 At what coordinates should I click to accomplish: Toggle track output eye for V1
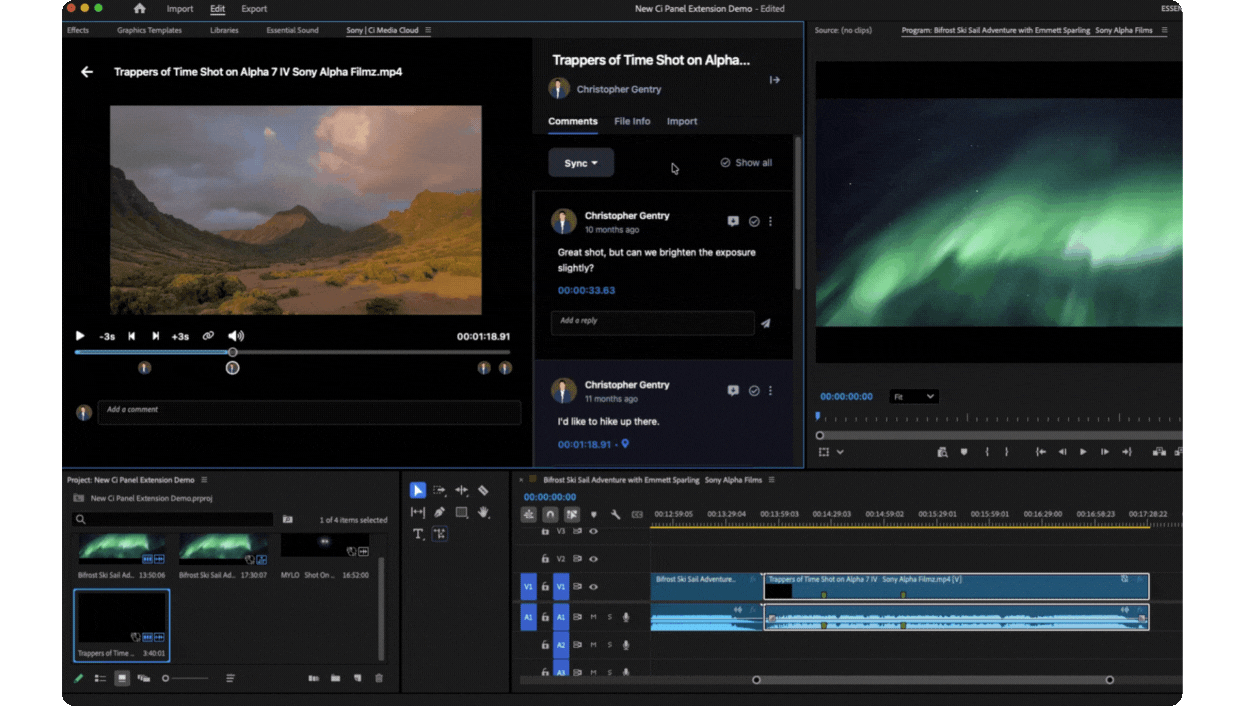(x=593, y=587)
